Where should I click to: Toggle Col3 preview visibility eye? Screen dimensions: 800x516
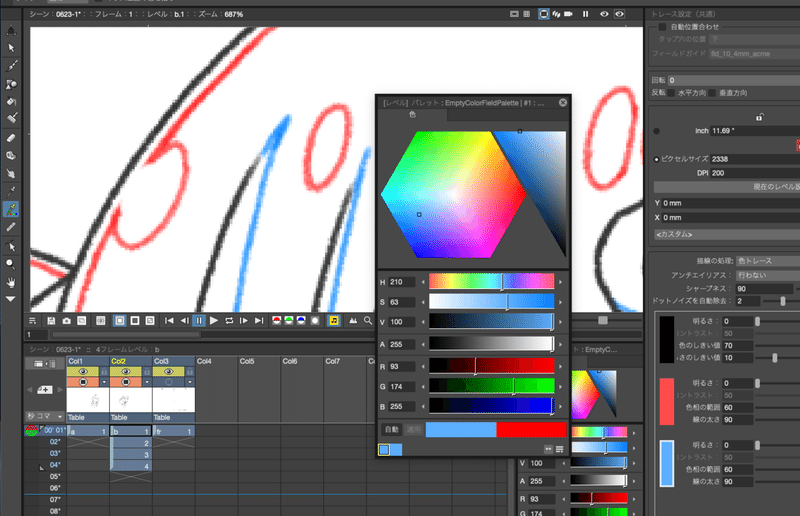(169, 372)
